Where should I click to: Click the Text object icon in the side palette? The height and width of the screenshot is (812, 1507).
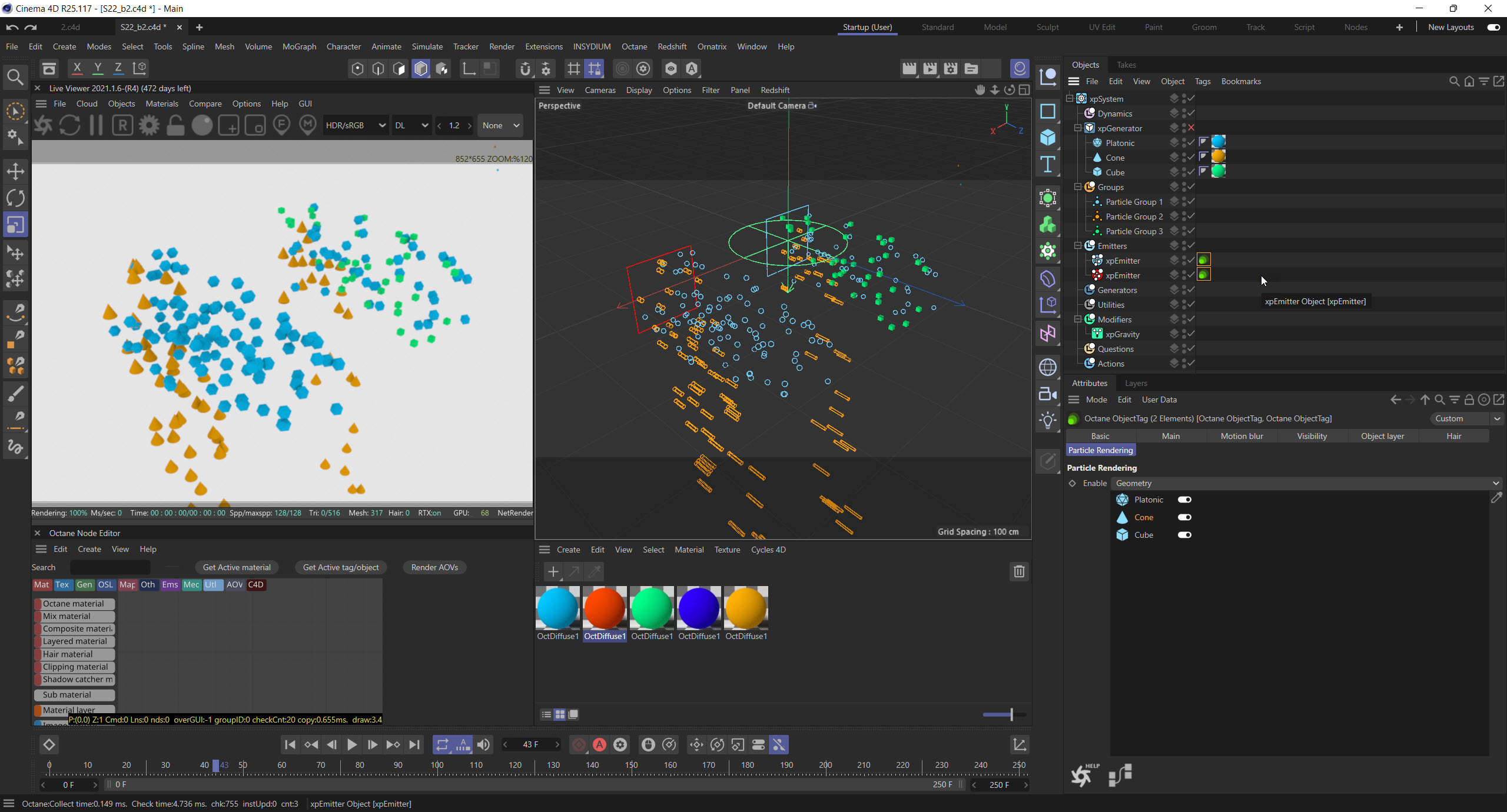click(1048, 165)
